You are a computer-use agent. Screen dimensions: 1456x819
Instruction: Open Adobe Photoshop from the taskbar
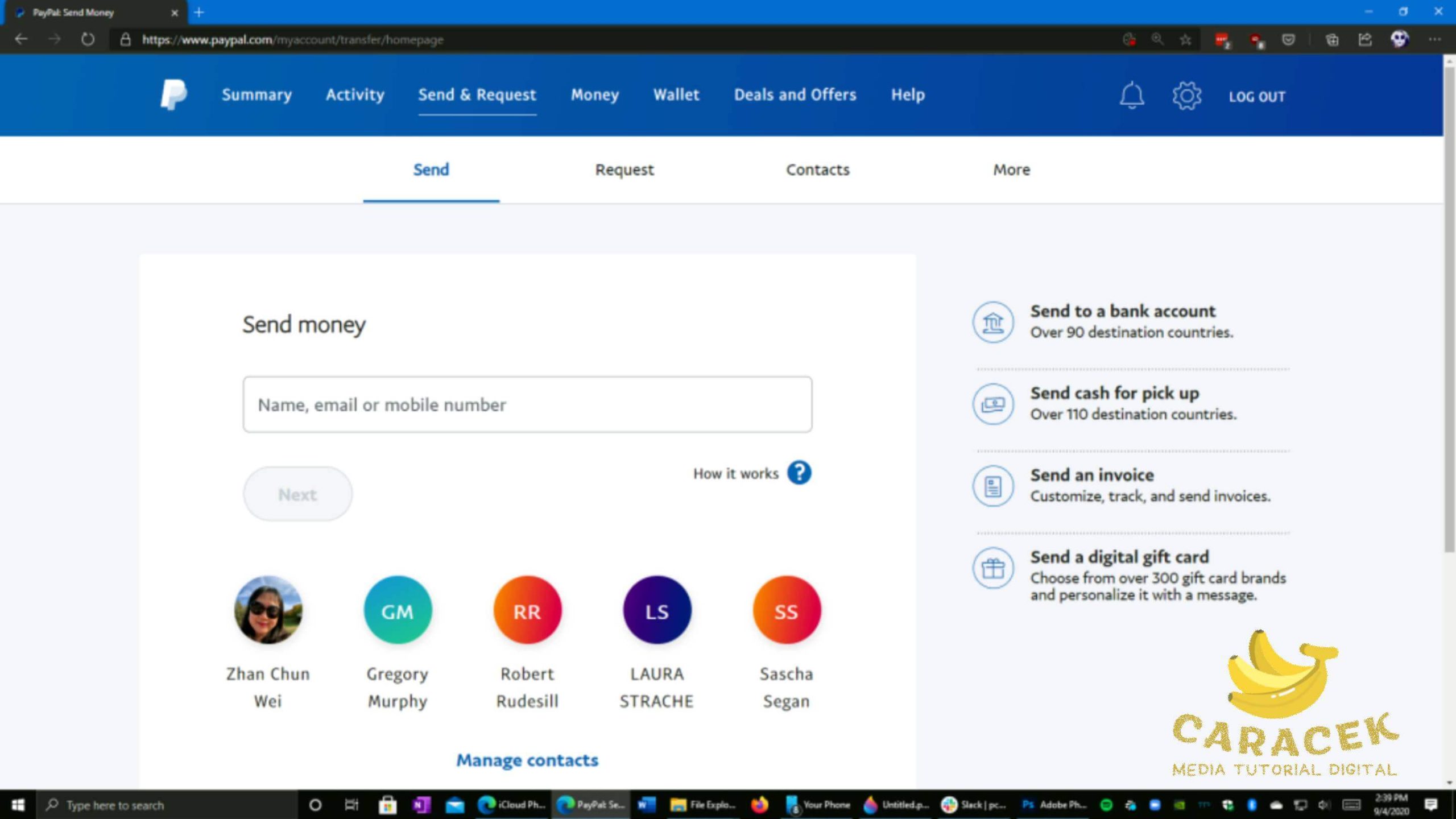pos(1053,804)
